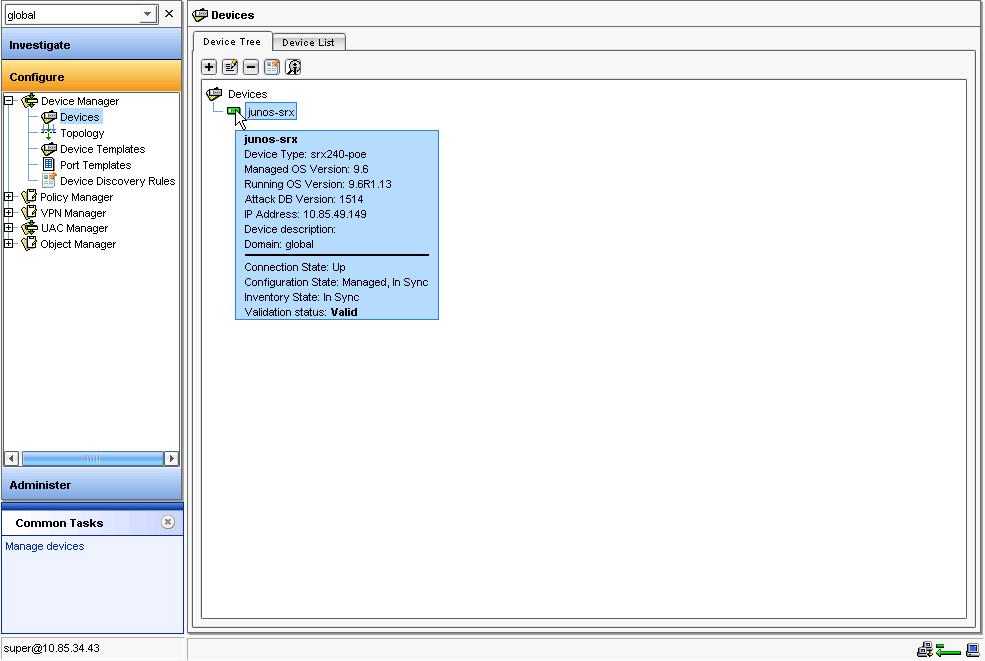Click the green junos-srx device icon

click(x=234, y=111)
